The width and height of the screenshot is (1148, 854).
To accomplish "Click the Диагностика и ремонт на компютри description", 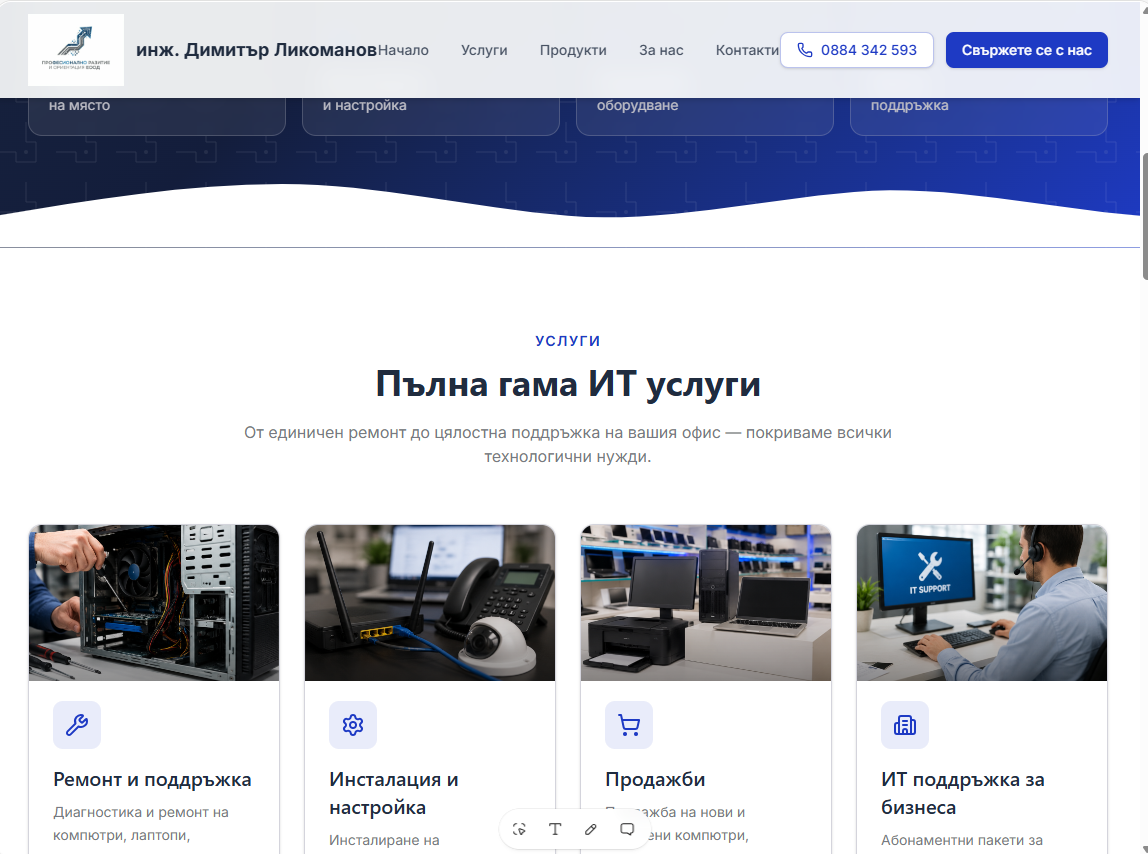I will 141,824.
